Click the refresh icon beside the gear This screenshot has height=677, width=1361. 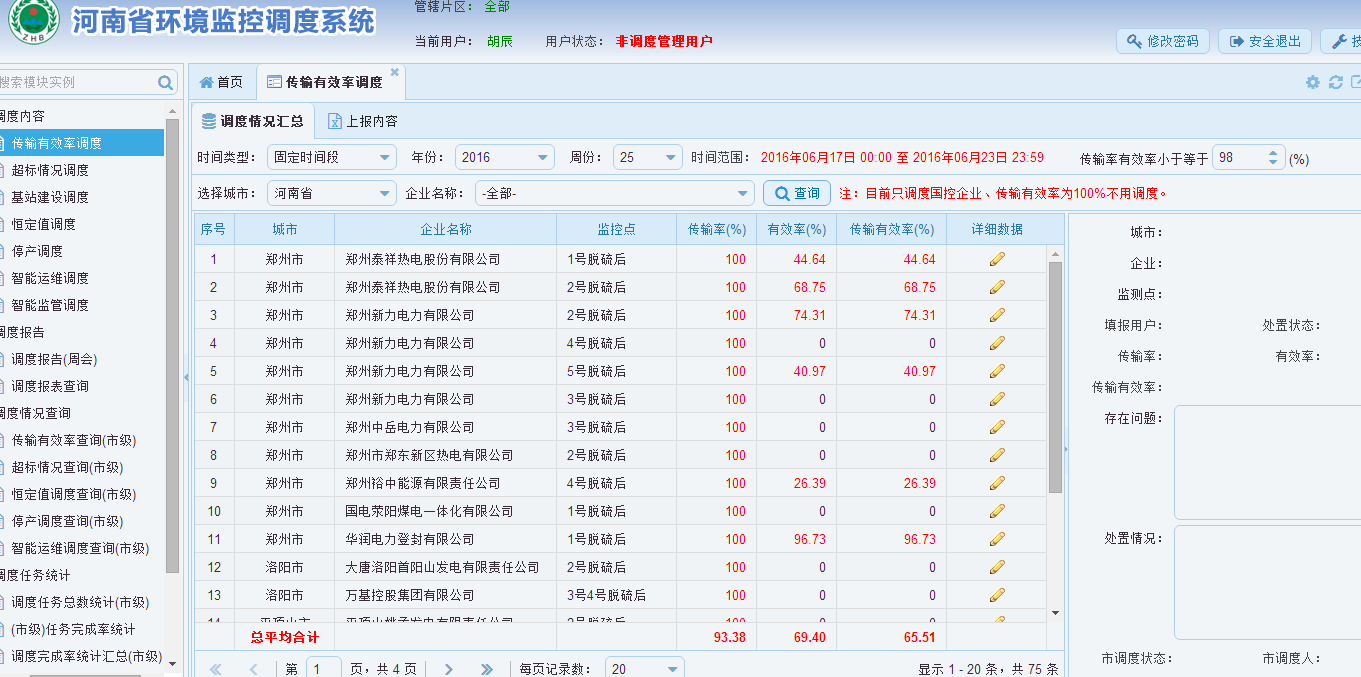(1335, 83)
